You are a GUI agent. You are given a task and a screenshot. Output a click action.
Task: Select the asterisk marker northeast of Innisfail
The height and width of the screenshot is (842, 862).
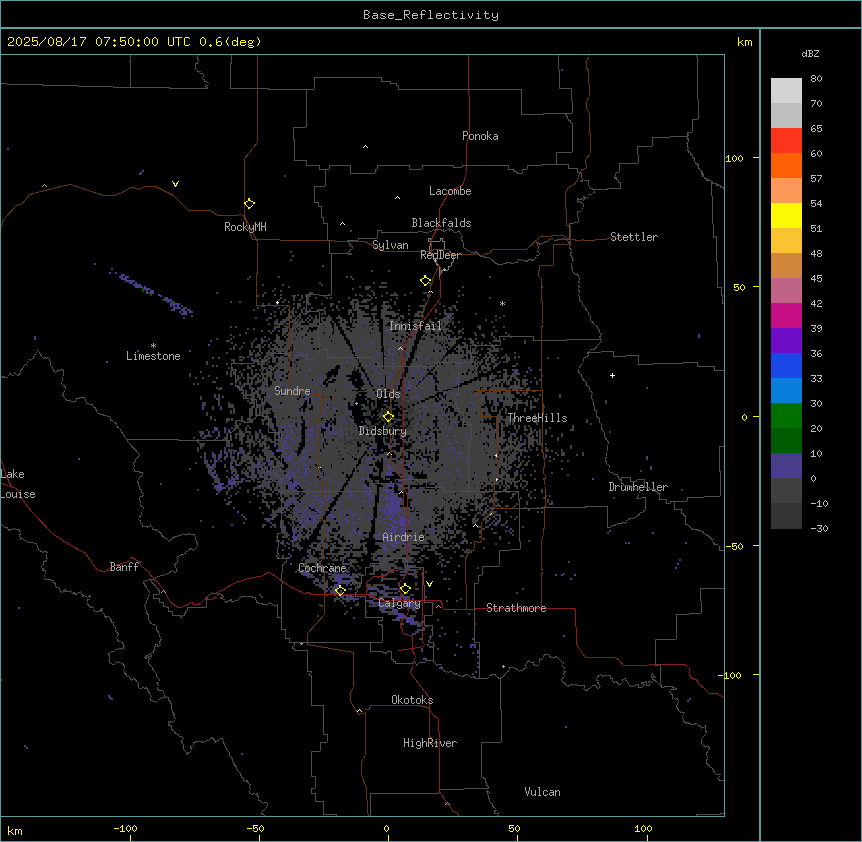[502, 303]
